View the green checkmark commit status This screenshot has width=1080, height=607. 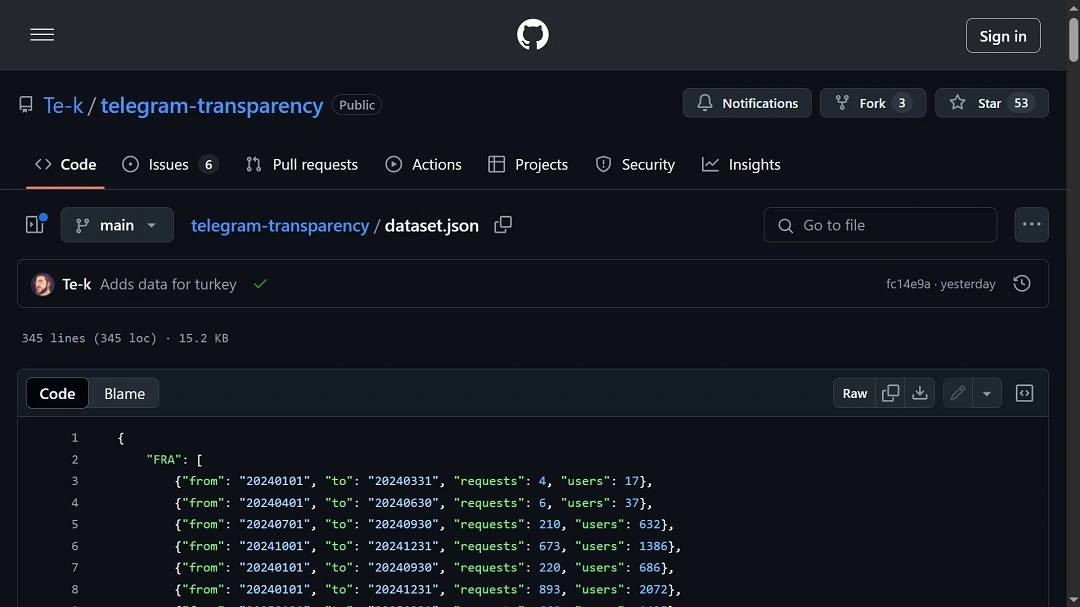tap(260, 284)
